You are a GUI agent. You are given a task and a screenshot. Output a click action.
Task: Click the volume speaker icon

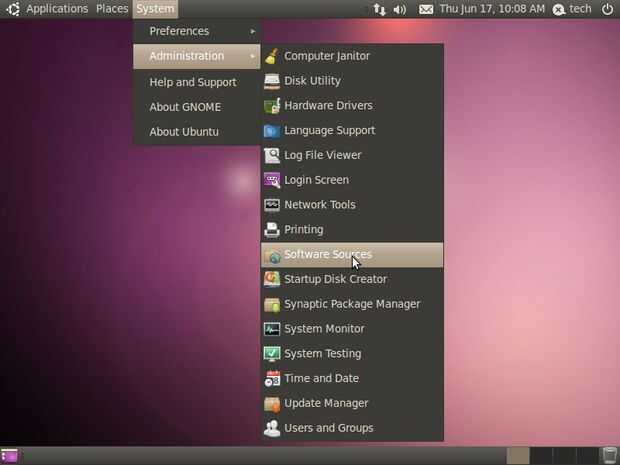pyautogui.click(x=400, y=9)
